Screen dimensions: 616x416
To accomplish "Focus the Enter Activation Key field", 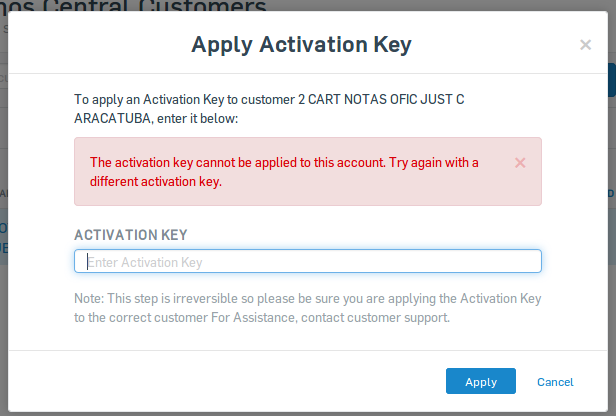I will (x=308, y=261).
